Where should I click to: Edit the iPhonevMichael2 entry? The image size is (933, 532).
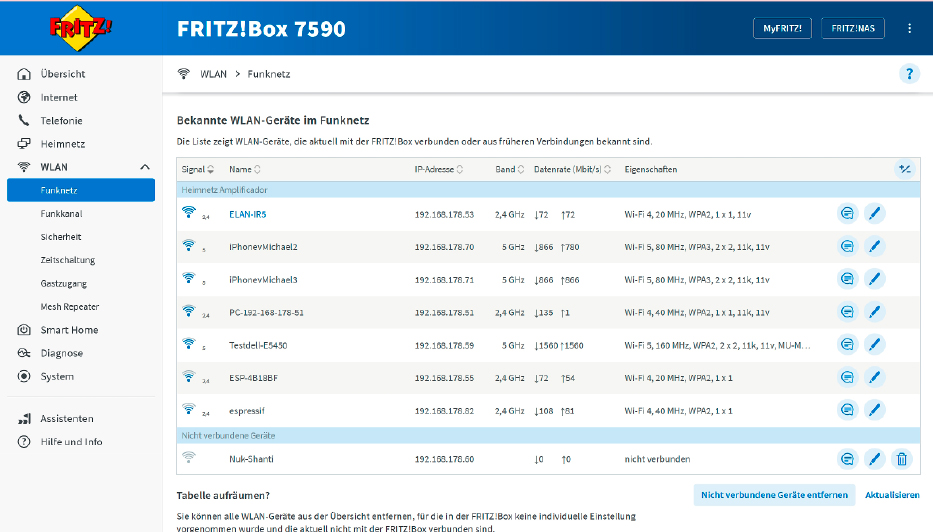(874, 246)
